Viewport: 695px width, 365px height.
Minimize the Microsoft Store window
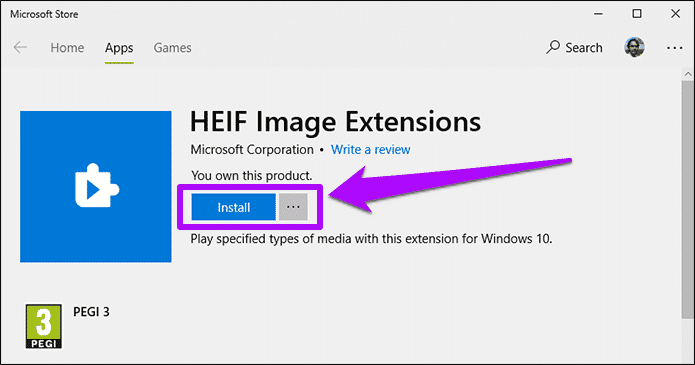(x=598, y=14)
